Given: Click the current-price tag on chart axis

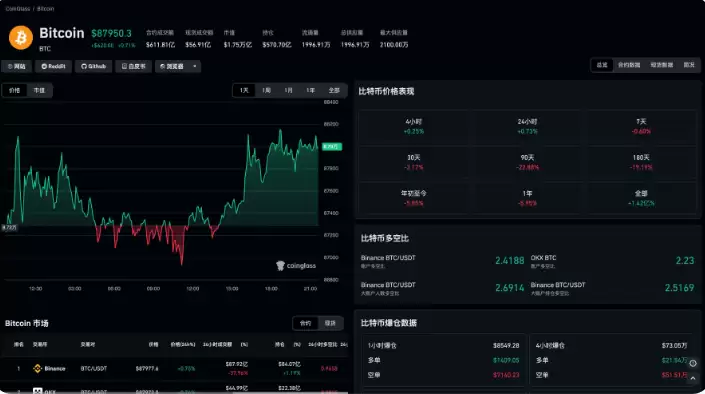Looking at the screenshot, I should (x=332, y=147).
